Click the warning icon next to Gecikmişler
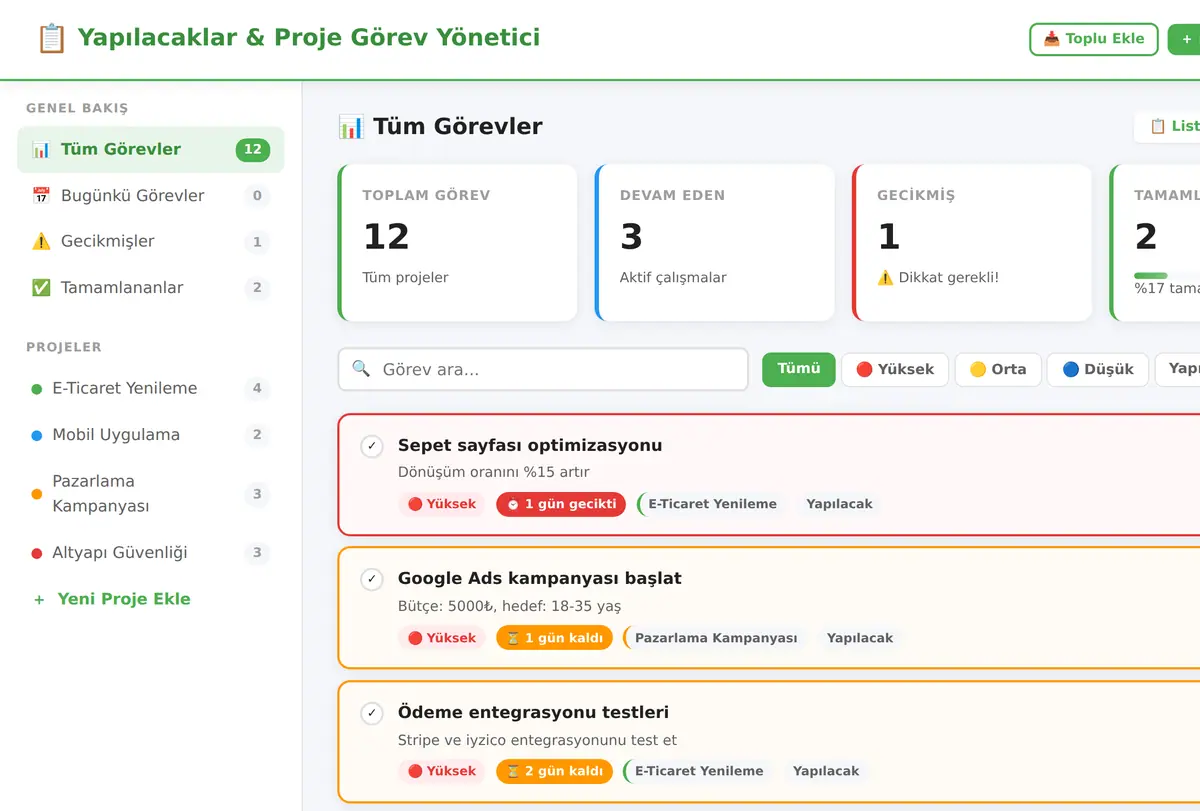Image resolution: width=1200 pixels, height=811 pixels. pos(41,242)
